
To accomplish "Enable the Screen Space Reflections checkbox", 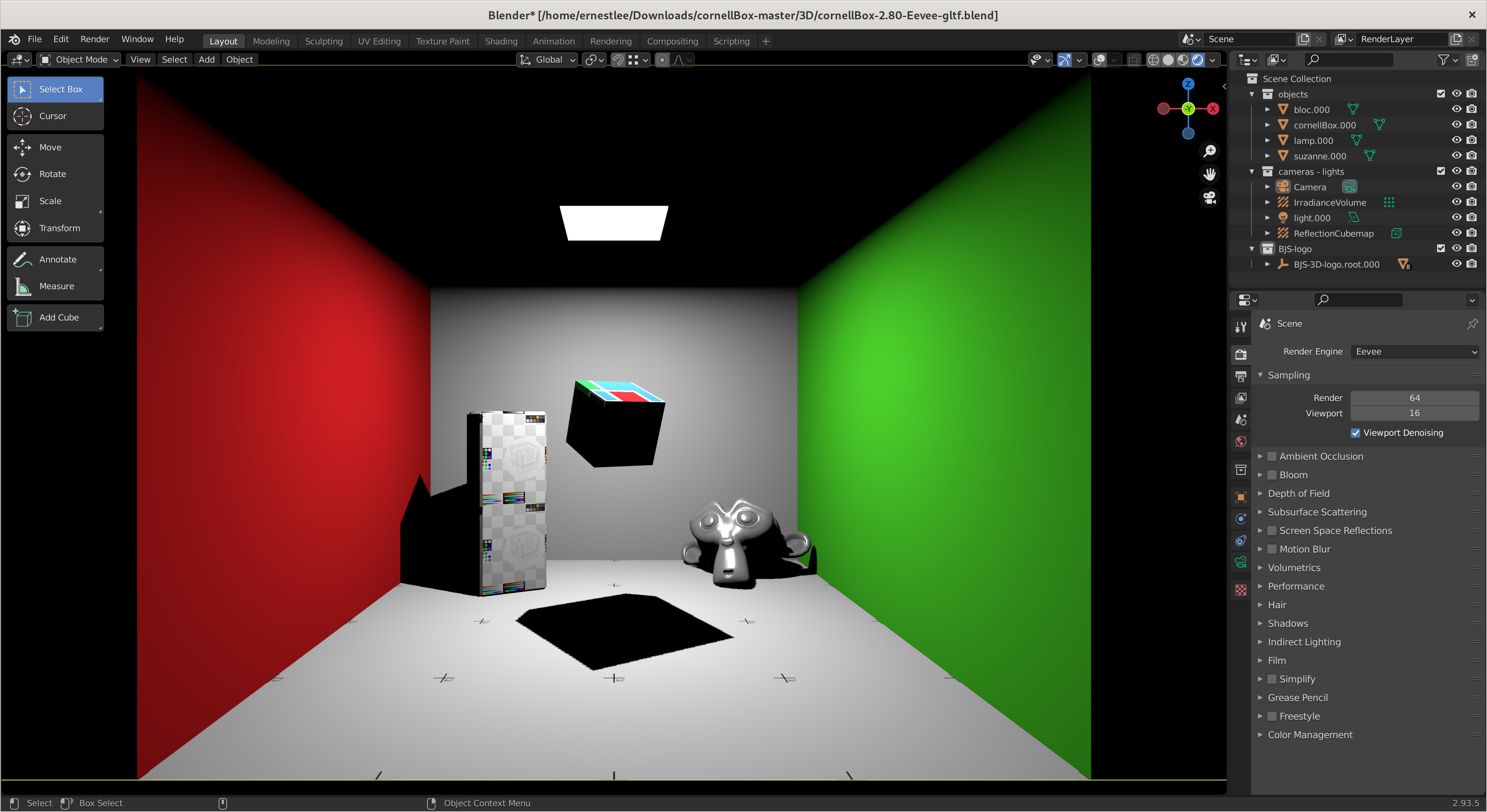I will point(1272,531).
